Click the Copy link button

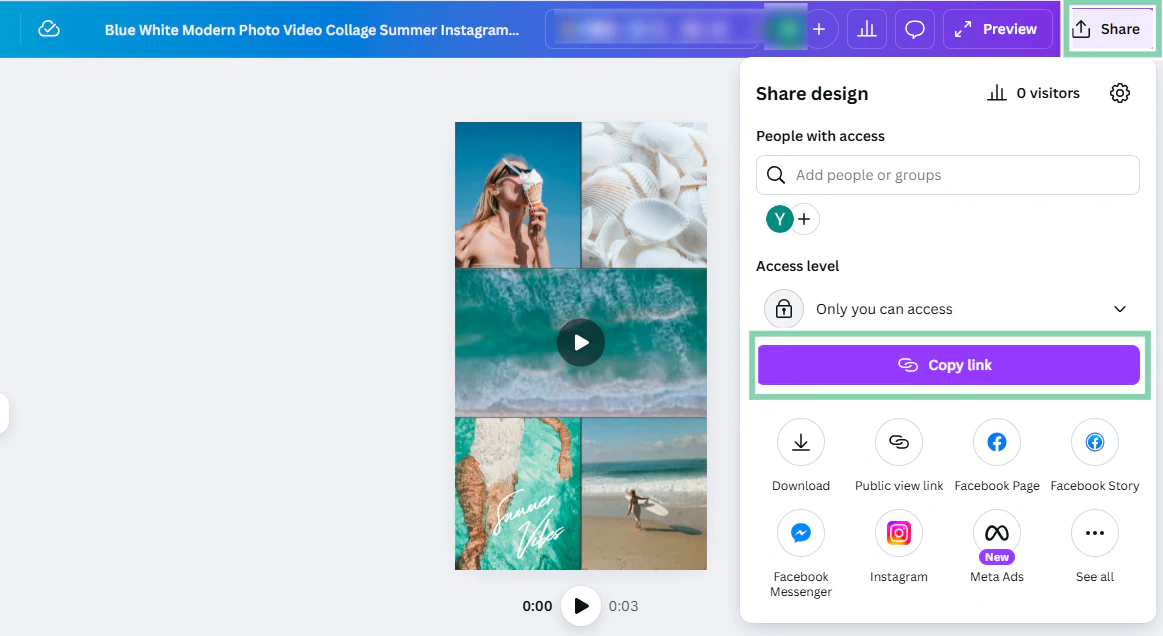pos(949,365)
